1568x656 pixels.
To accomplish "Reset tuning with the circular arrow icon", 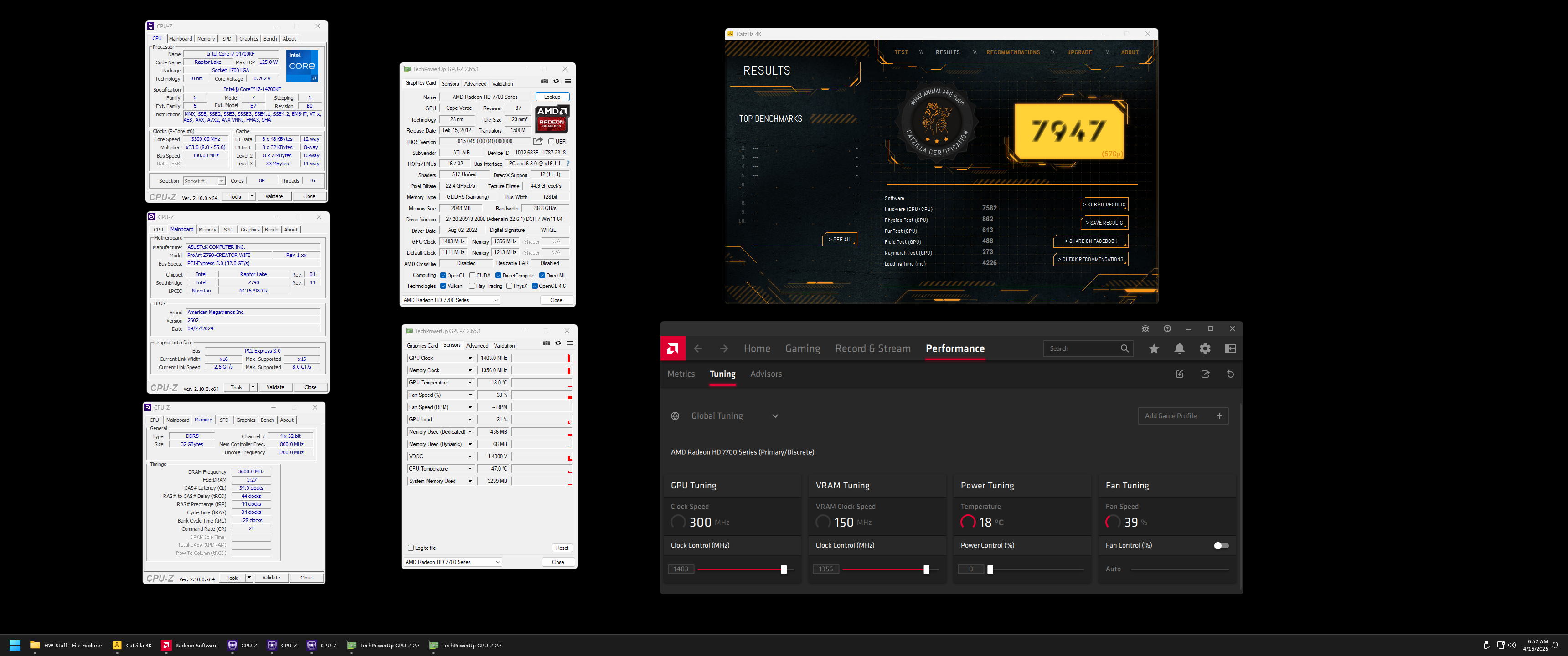I will click(x=1230, y=374).
